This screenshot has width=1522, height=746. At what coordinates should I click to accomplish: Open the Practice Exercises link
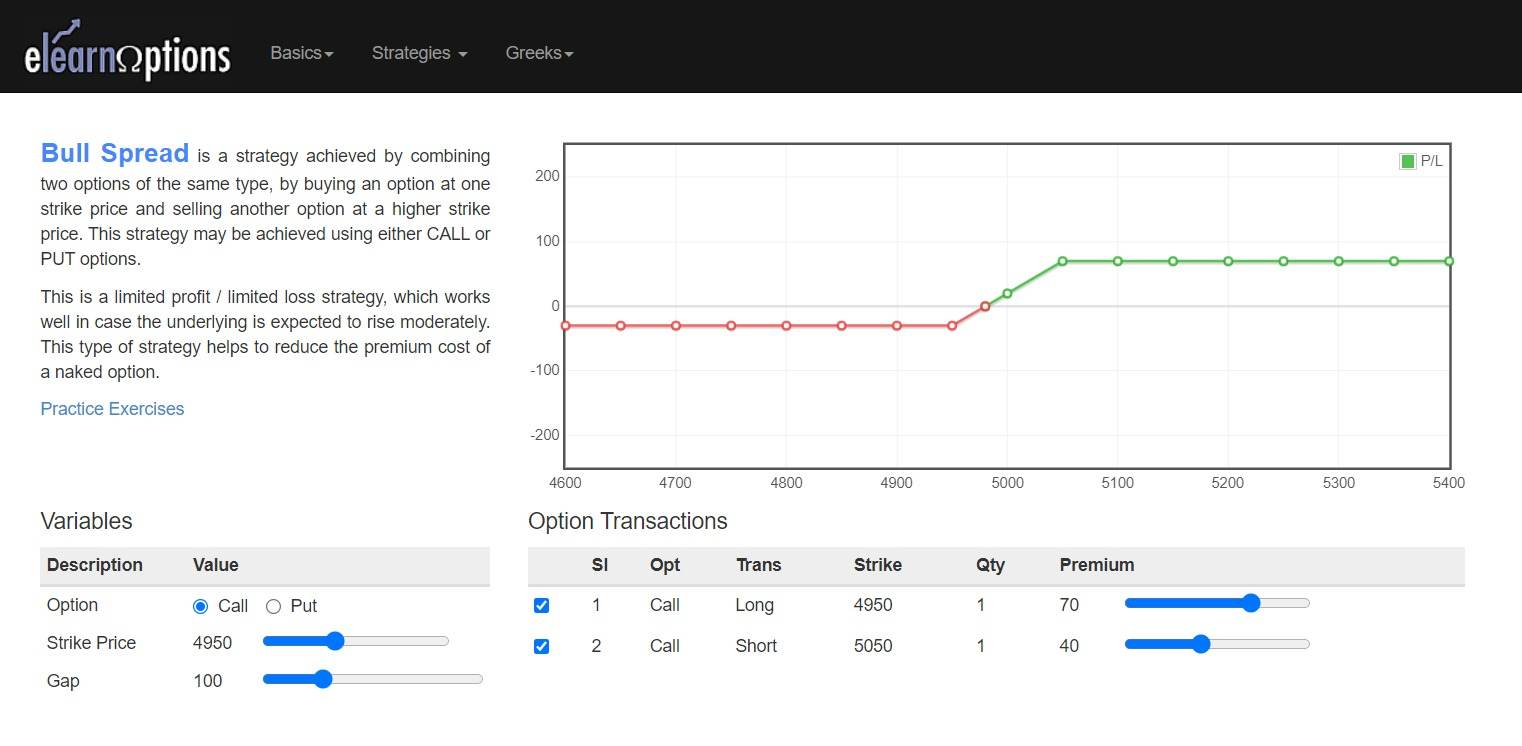pyautogui.click(x=112, y=409)
